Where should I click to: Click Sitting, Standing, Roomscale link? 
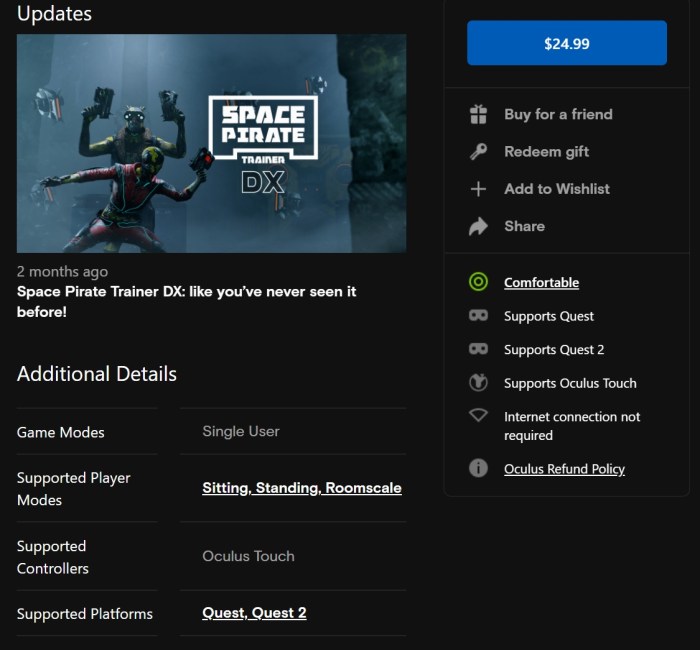(302, 488)
